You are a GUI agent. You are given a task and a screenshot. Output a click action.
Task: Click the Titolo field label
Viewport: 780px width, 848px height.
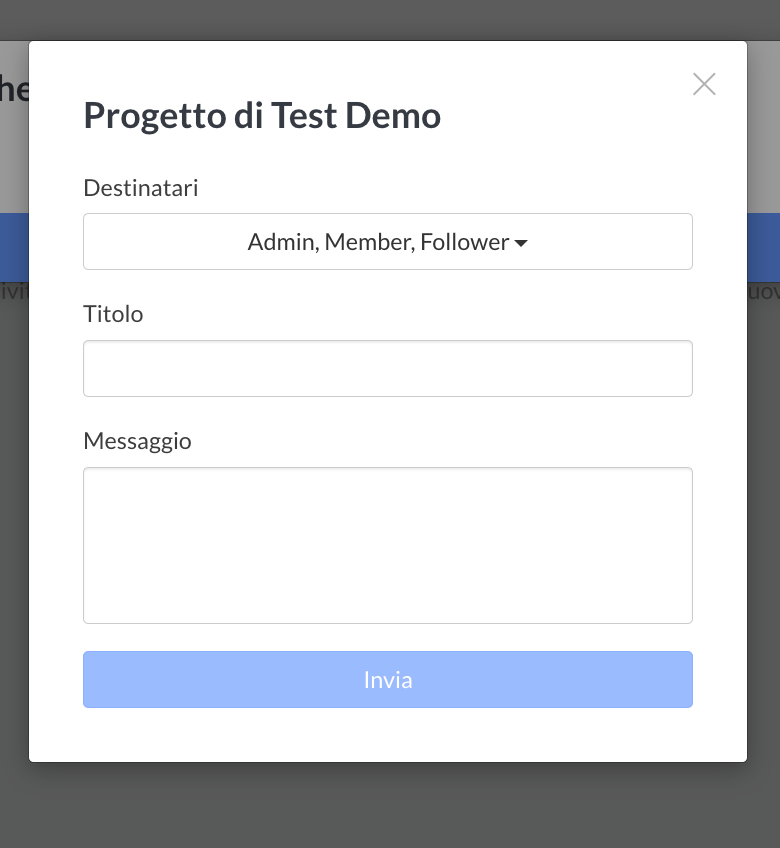coord(113,314)
